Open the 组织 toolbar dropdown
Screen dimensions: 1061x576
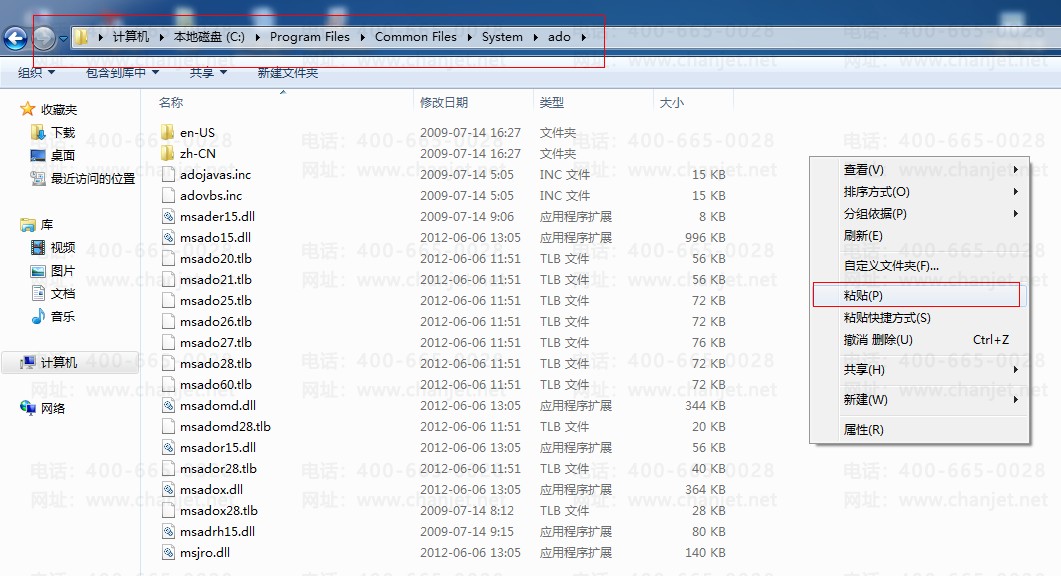[36, 72]
